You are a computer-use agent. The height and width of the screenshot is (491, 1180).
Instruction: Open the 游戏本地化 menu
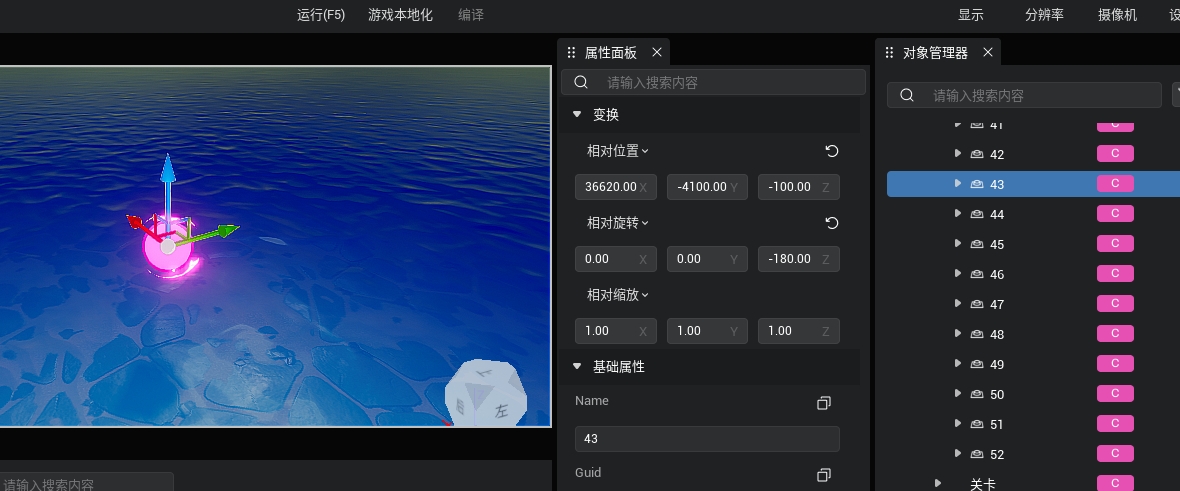point(400,15)
